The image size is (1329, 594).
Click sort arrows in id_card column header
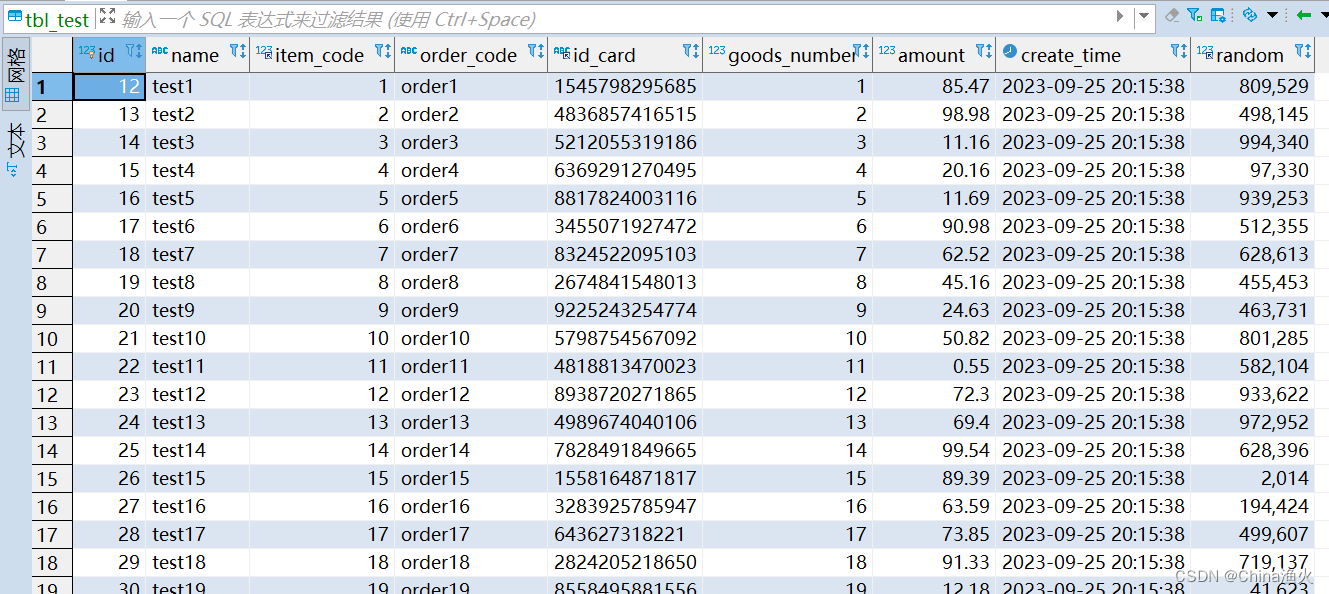(x=697, y=51)
